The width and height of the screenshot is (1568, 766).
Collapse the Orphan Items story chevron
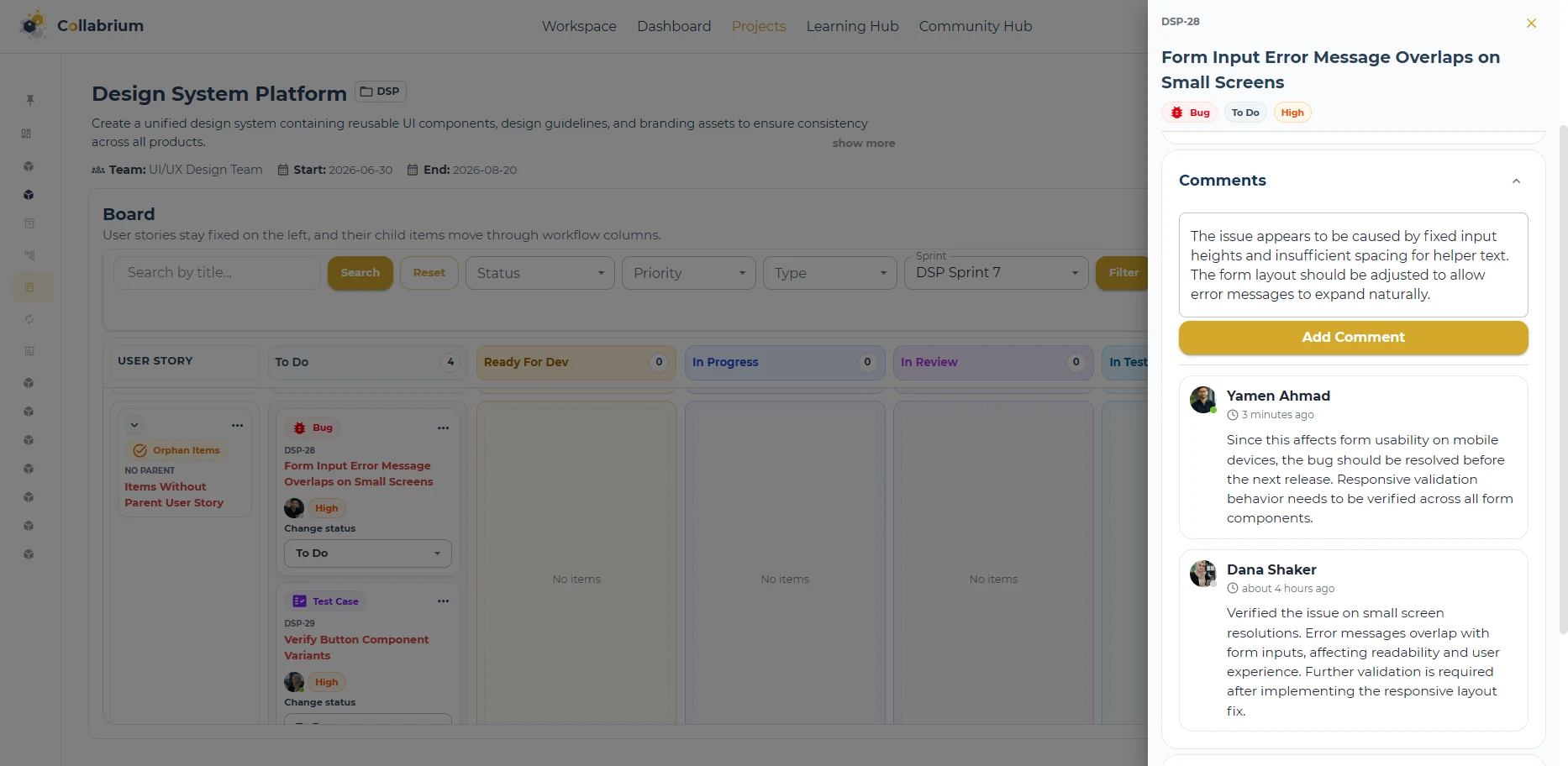click(x=134, y=425)
